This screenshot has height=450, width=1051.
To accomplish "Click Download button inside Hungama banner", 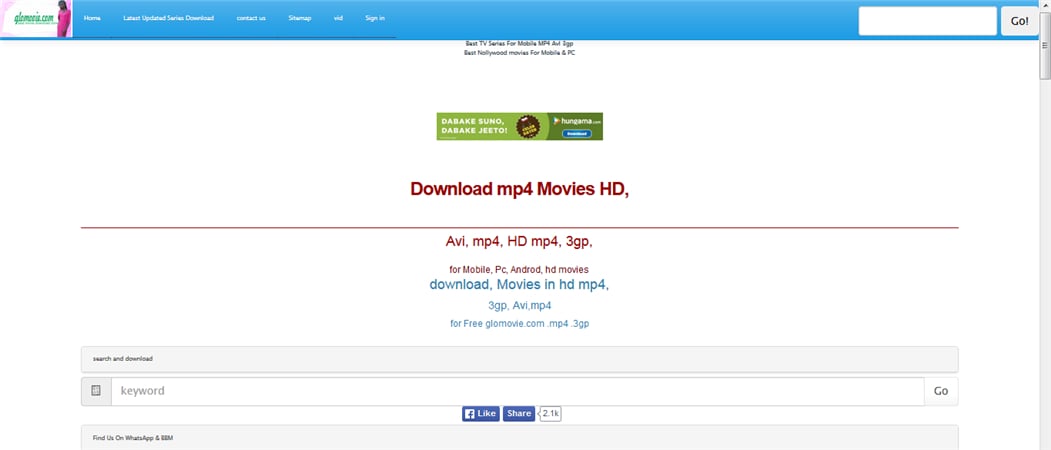I will pos(576,133).
